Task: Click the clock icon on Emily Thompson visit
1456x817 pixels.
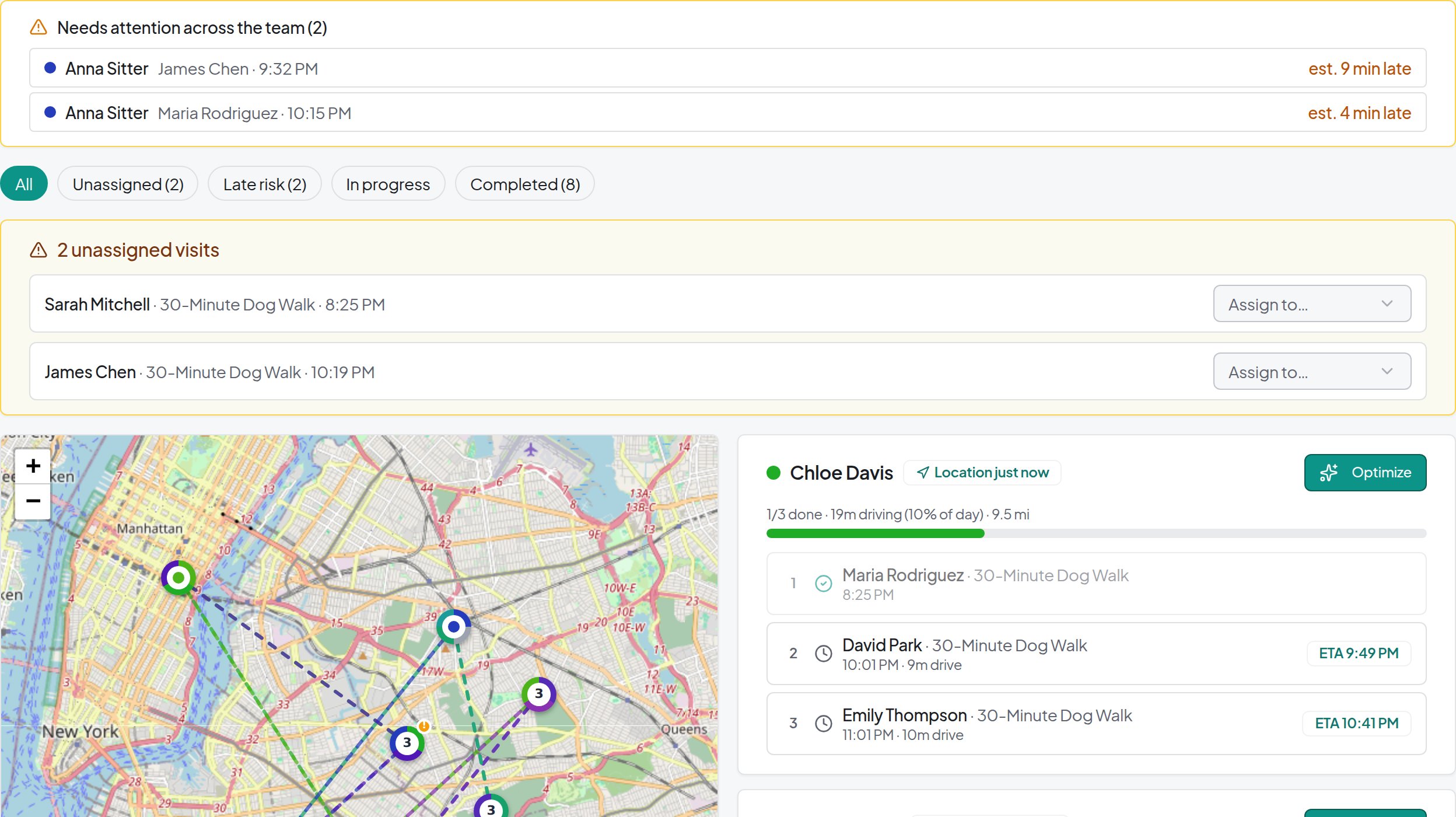Action: (x=823, y=724)
